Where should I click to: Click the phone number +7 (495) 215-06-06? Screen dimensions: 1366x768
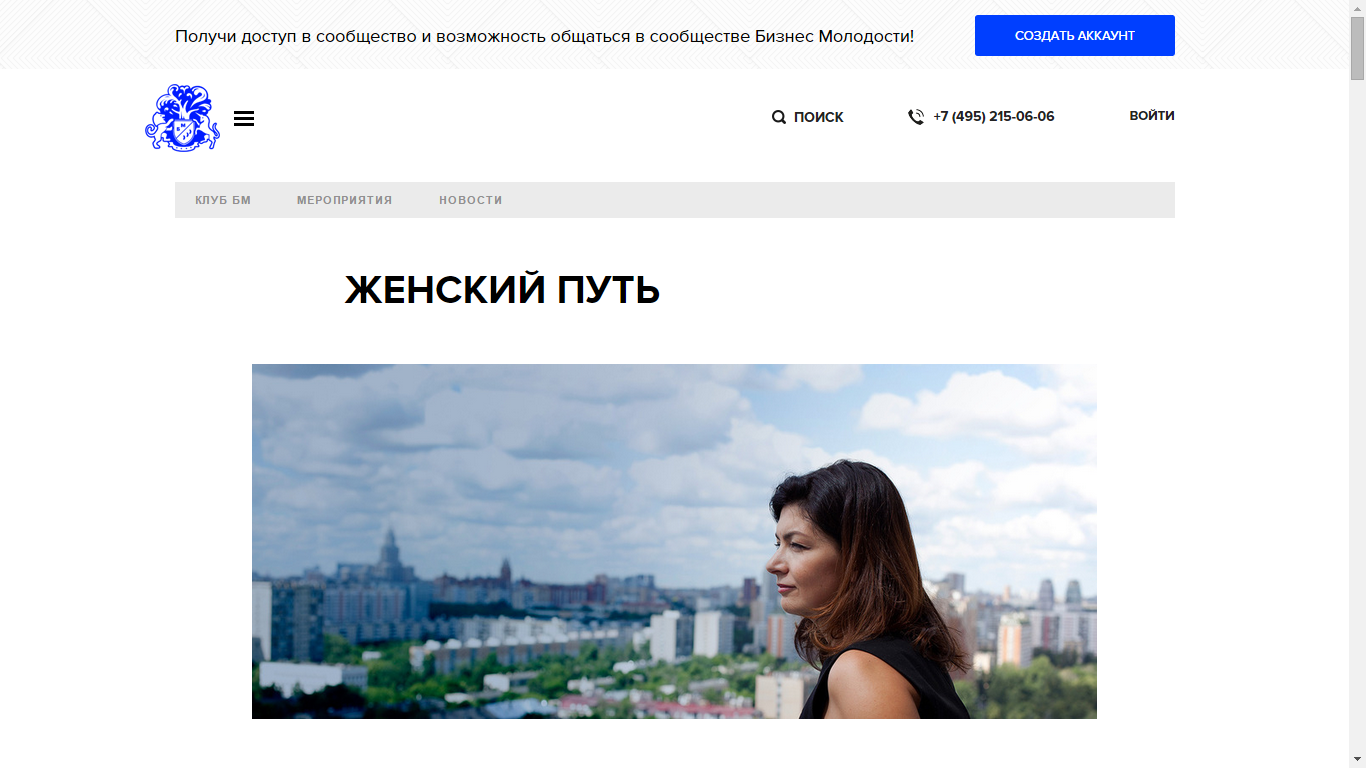994,116
